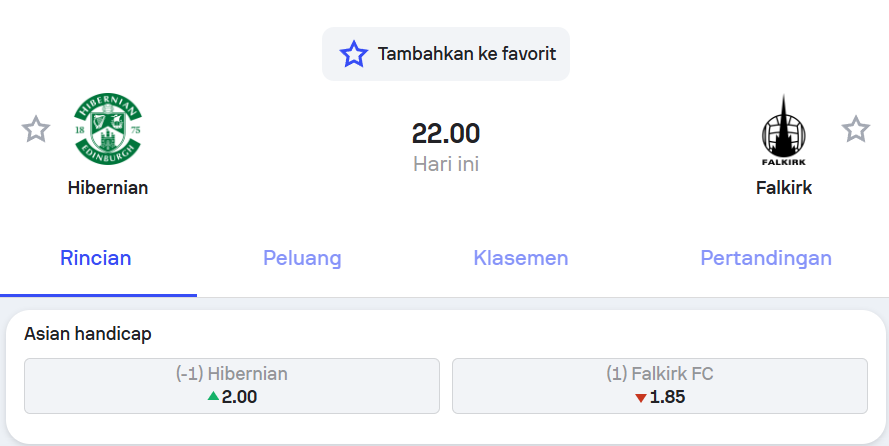Open the Hibernian club crest
This screenshot has width=889, height=446.
108,129
